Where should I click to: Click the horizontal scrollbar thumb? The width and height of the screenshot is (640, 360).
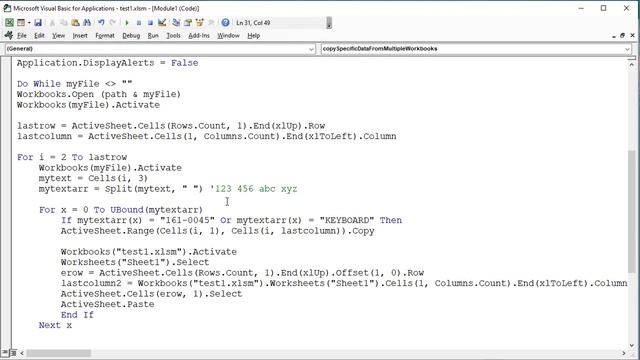click(x=59, y=353)
